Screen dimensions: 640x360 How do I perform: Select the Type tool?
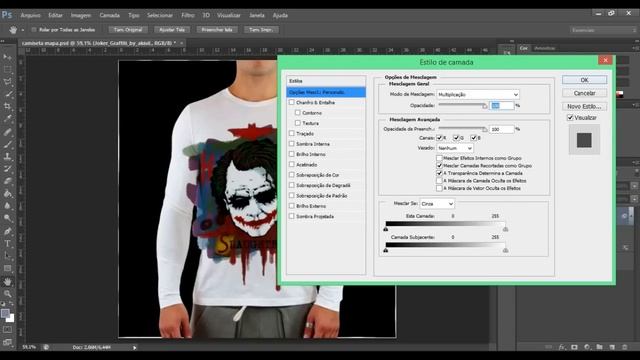7,244
